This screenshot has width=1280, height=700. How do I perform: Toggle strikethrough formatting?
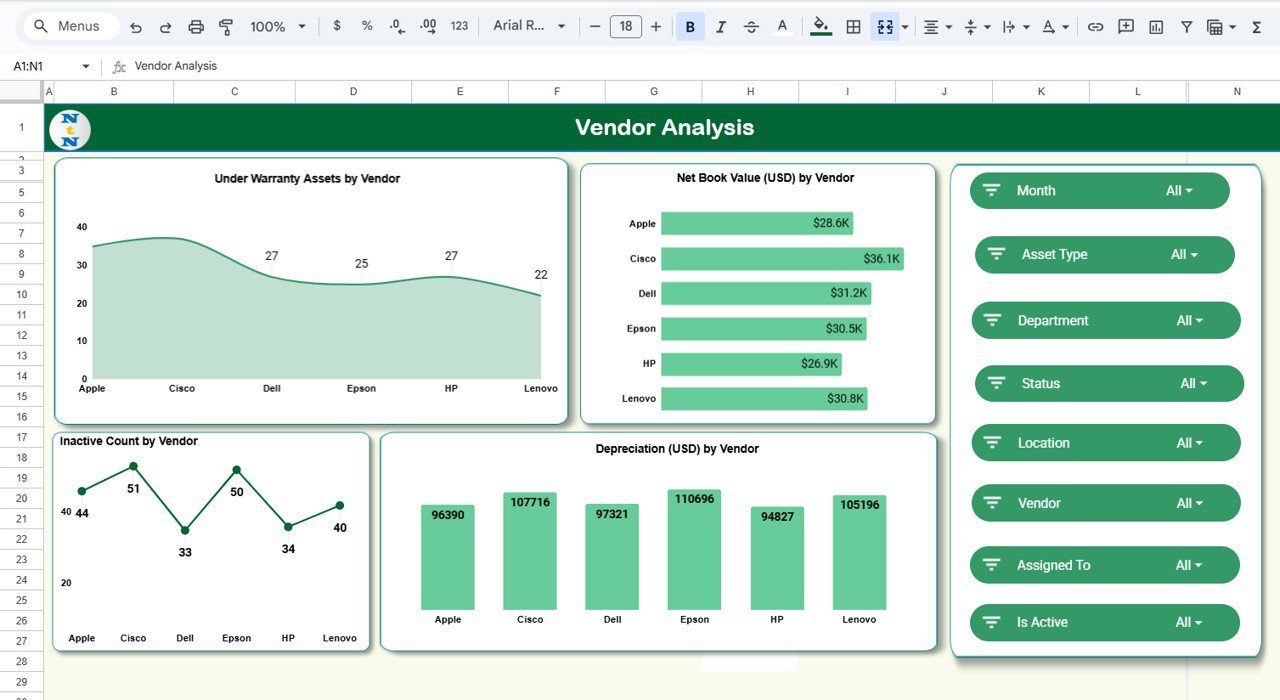point(751,26)
